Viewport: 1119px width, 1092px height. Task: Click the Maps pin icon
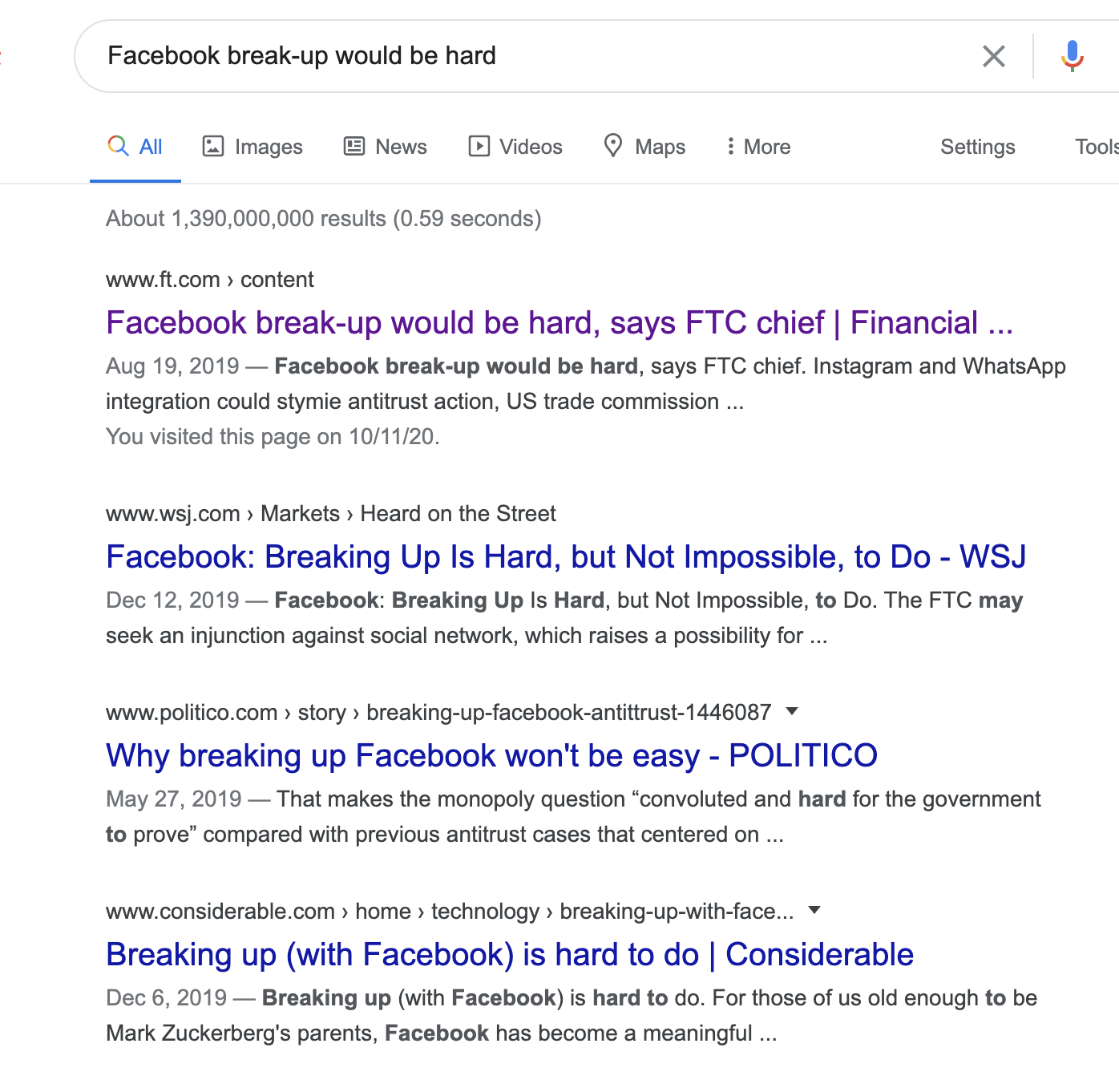(613, 145)
